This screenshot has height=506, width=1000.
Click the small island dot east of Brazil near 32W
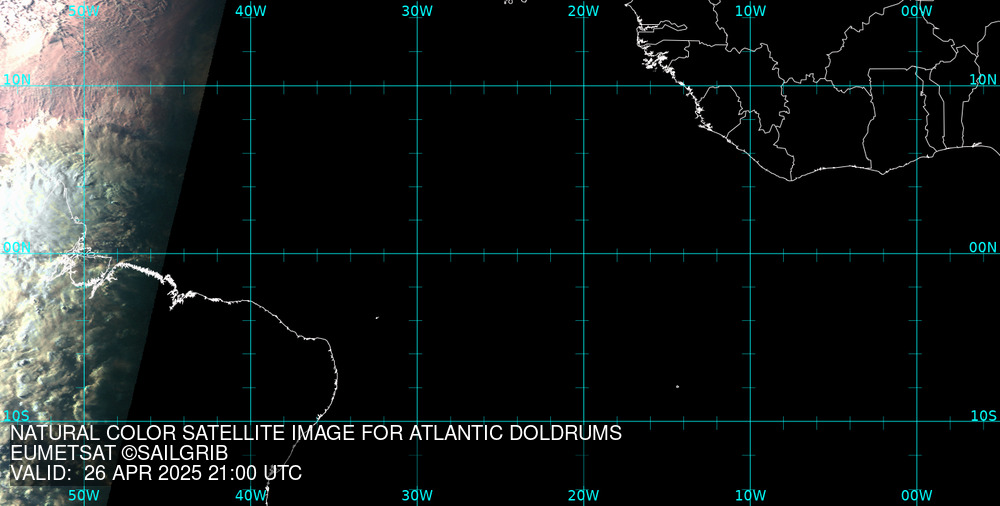pyautogui.click(x=377, y=318)
